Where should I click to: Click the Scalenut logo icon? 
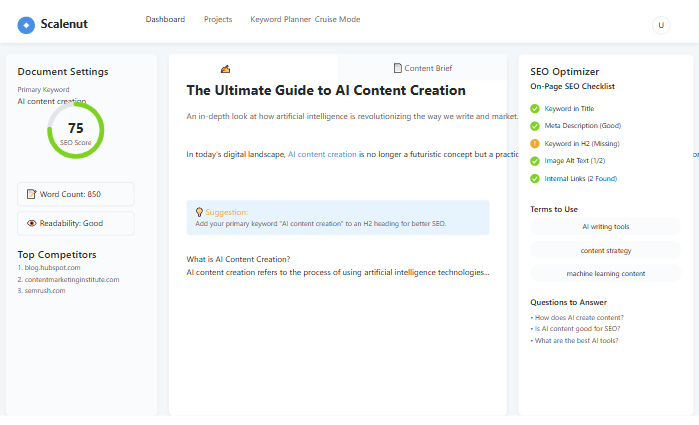pos(26,24)
